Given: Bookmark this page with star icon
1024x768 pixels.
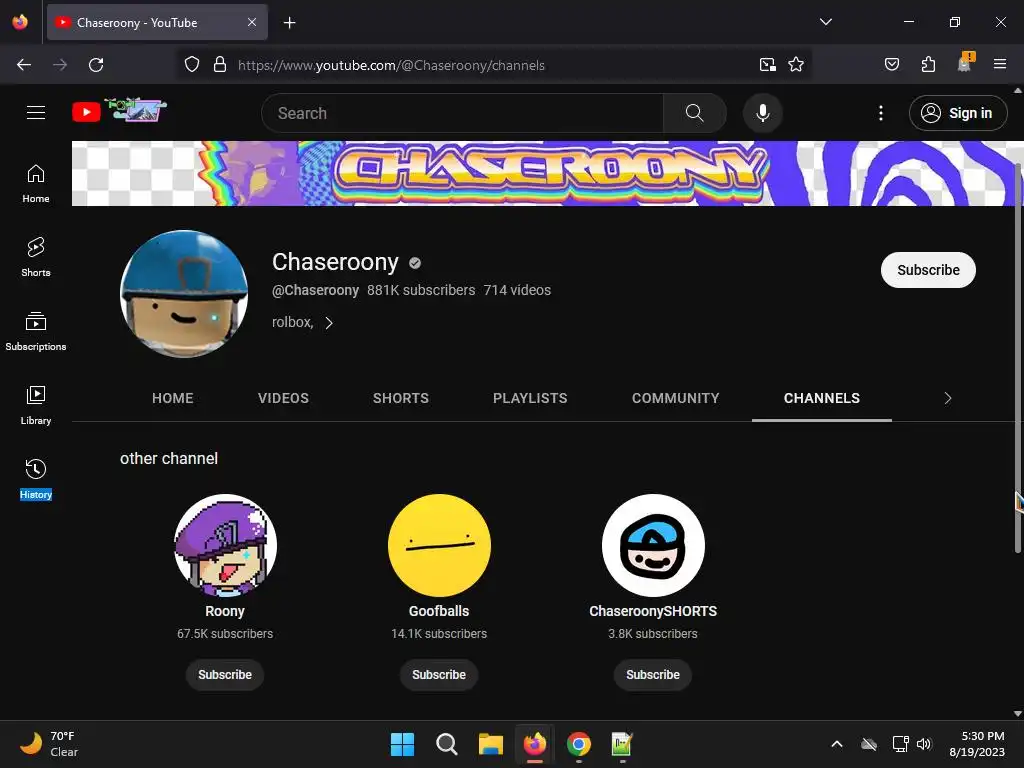Looking at the screenshot, I should coord(795,65).
